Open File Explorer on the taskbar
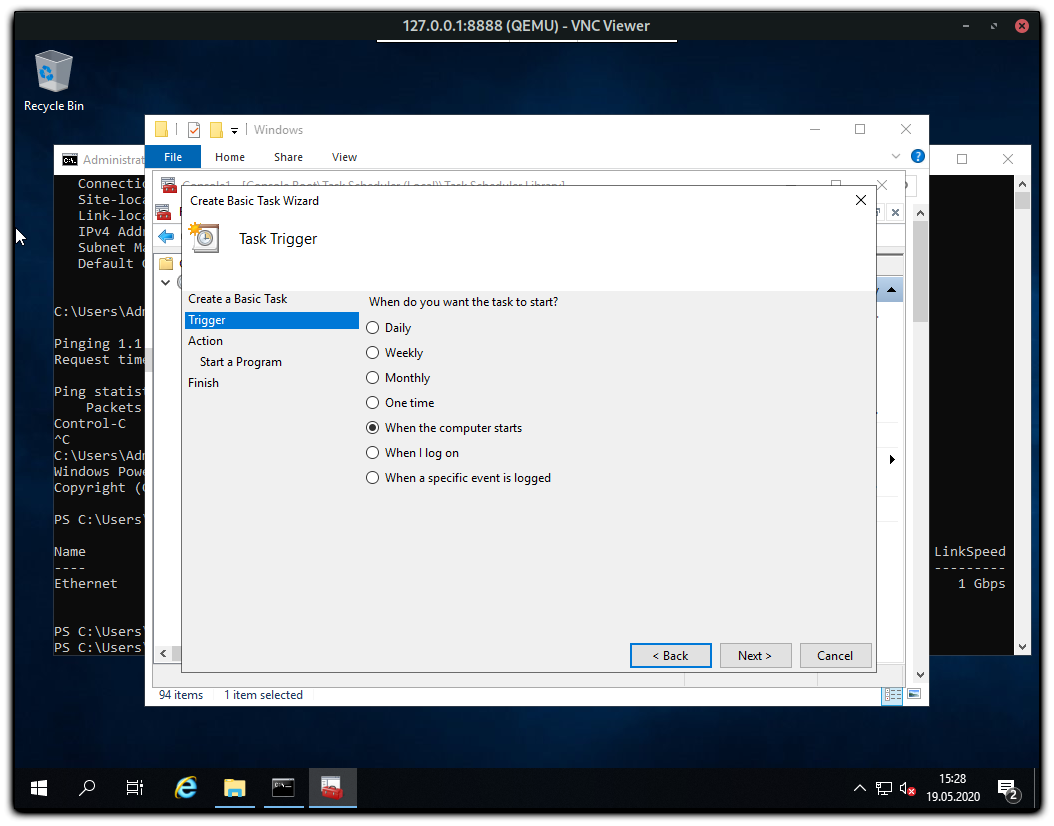This screenshot has width=1054, height=826. 235,788
